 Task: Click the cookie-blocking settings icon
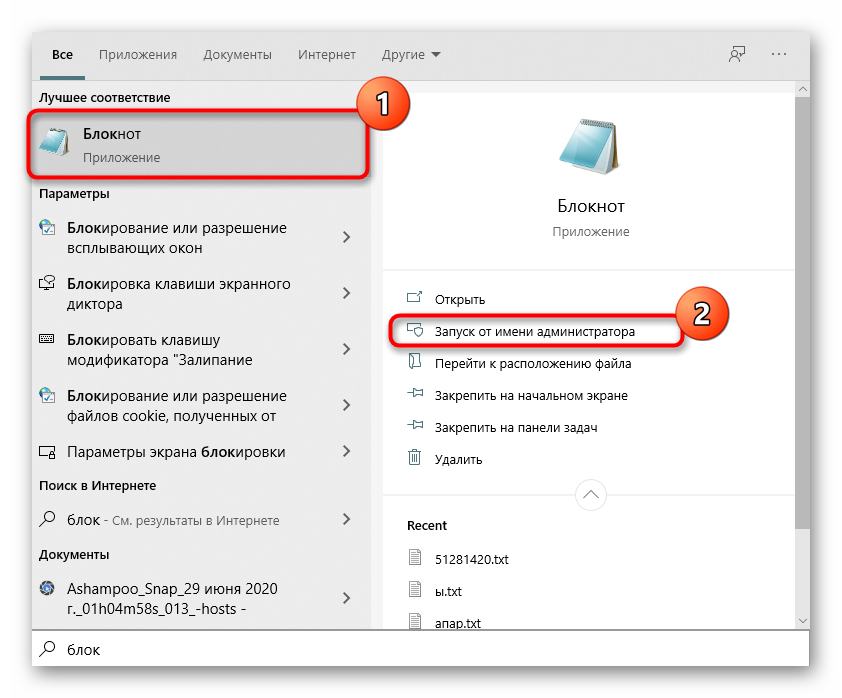tap(47, 395)
